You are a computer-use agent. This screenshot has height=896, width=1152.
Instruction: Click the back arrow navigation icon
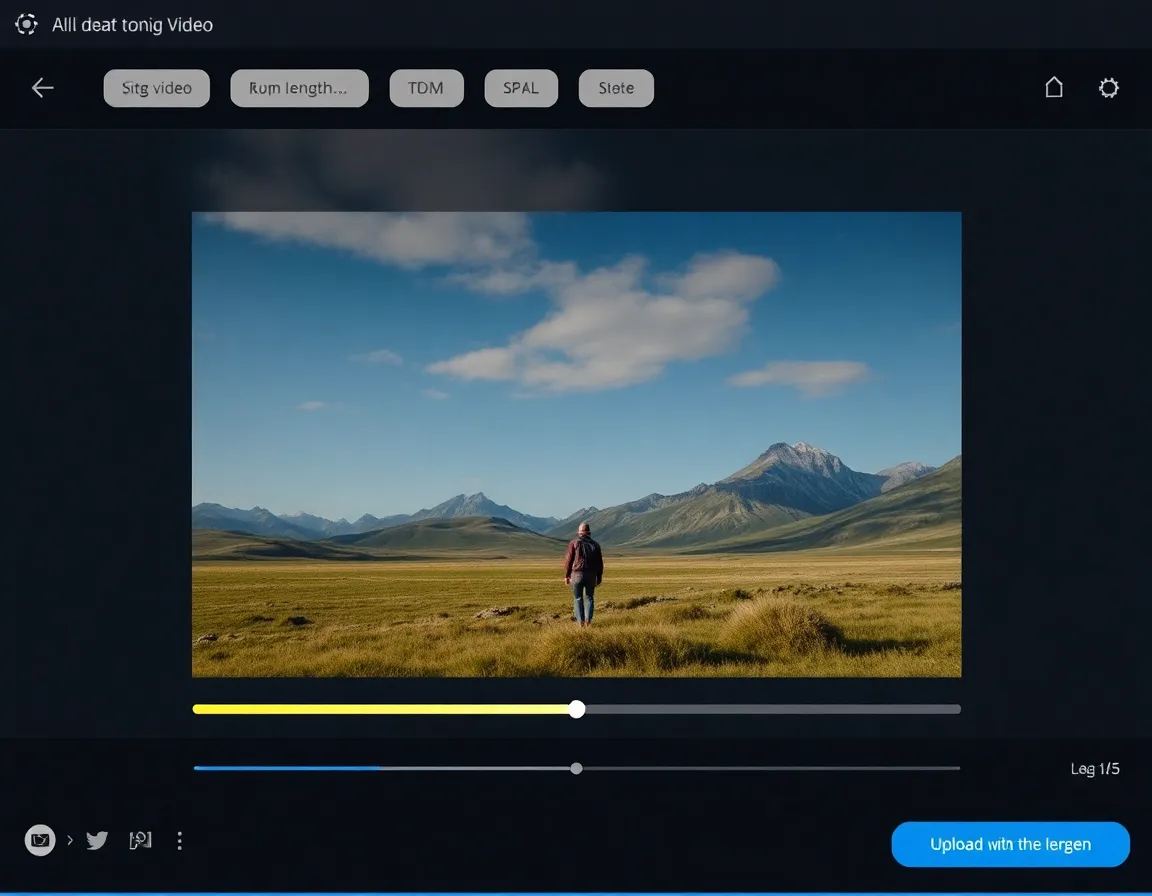[43, 88]
